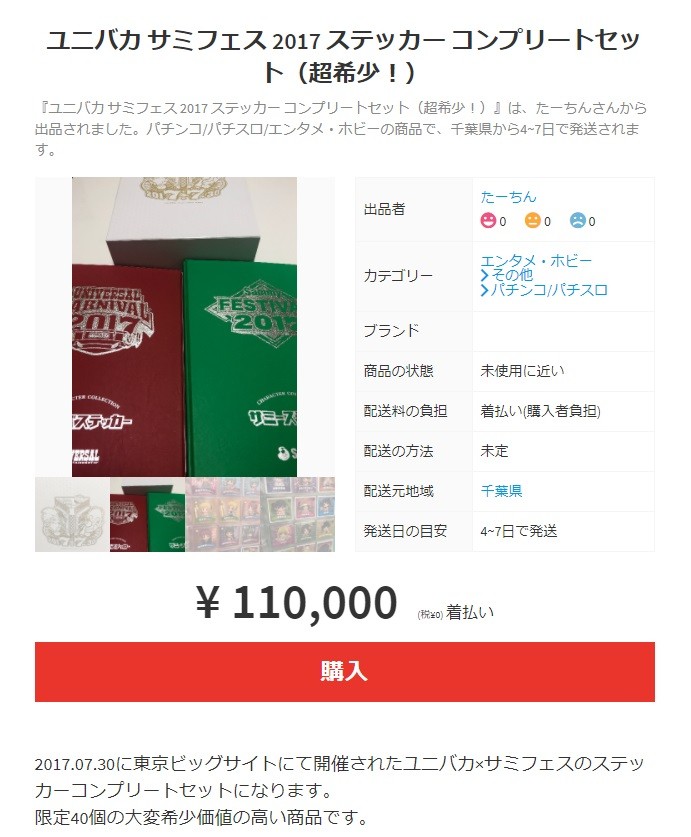691x837 pixels.
Task: Open the エンタメ・ホビー category link
Action: pos(536,261)
